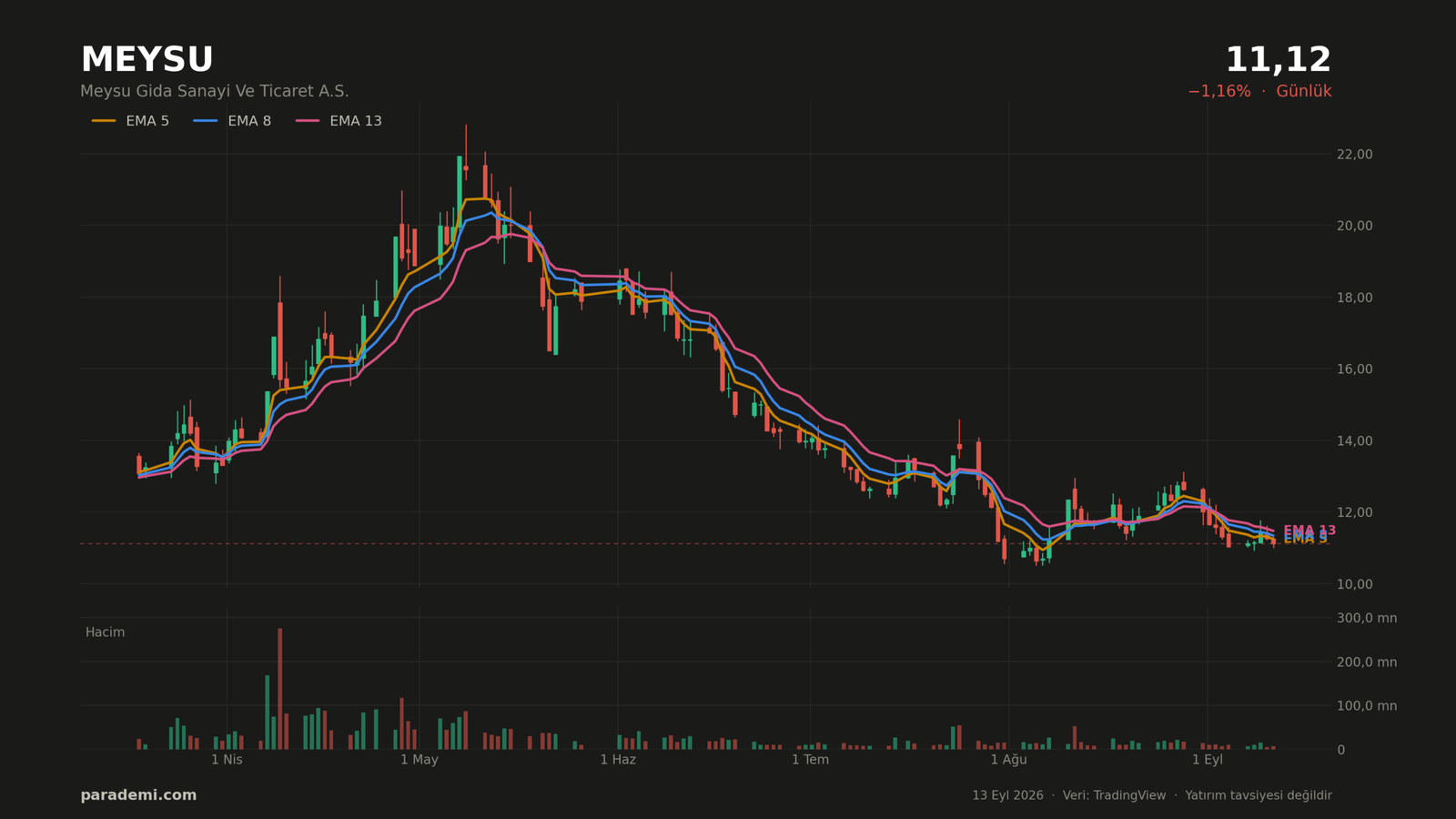Image resolution: width=1456 pixels, height=819 pixels.
Task: Click the 20,00 price axis label
Action: (x=1354, y=226)
